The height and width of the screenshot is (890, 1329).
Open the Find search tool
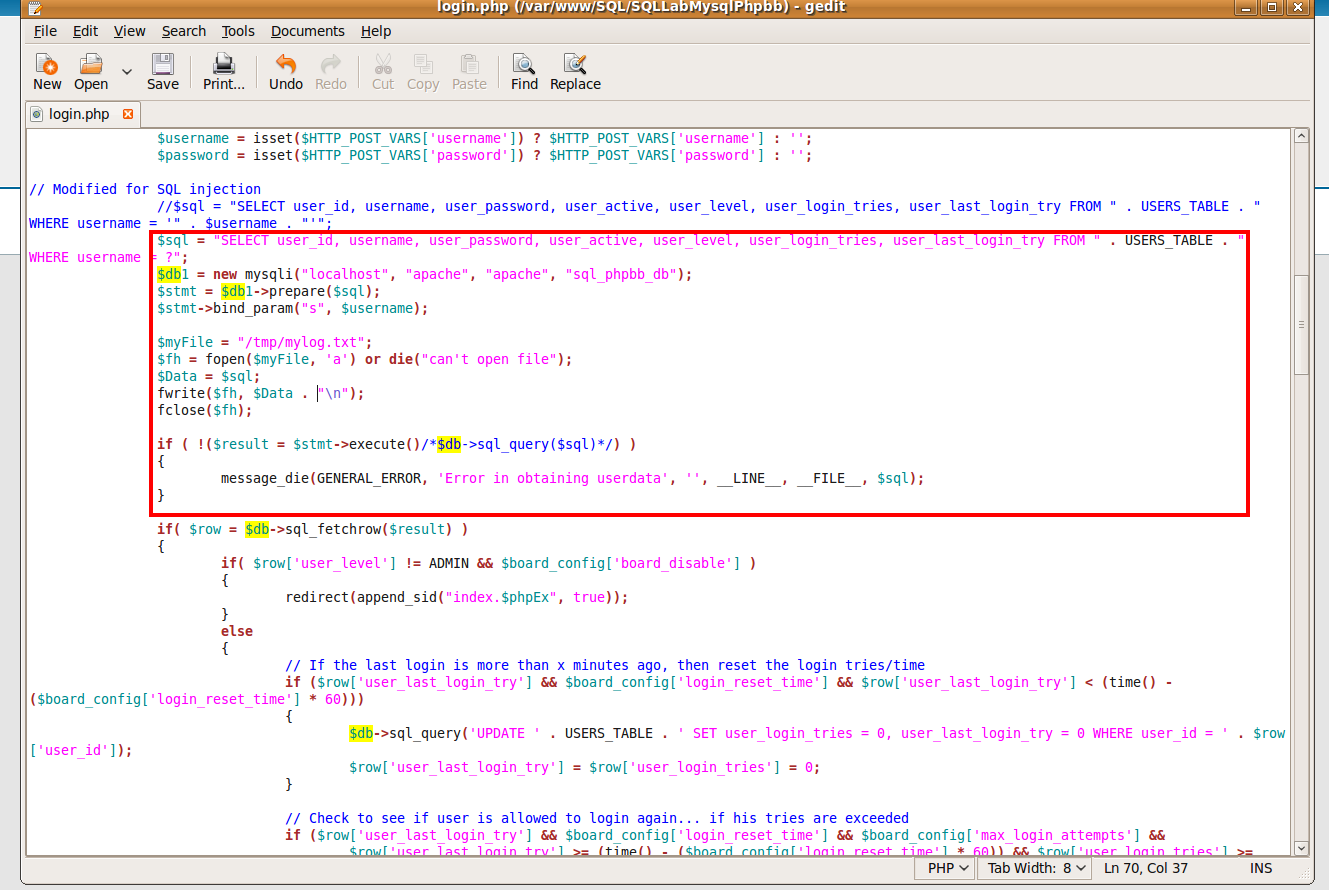(524, 71)
